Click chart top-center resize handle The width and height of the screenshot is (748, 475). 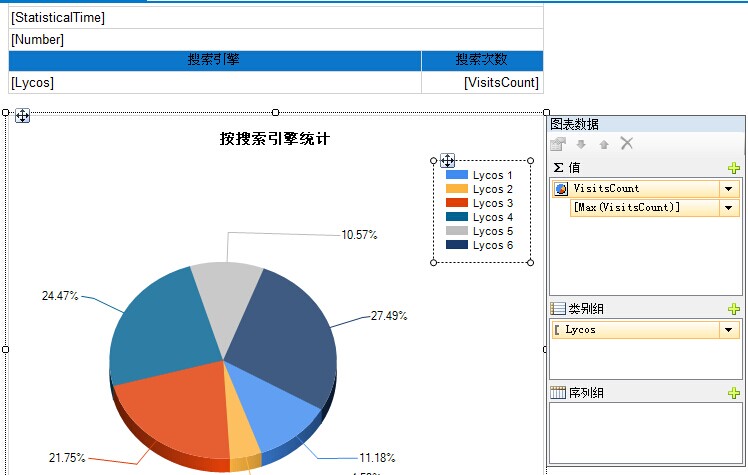coord(275,113)
